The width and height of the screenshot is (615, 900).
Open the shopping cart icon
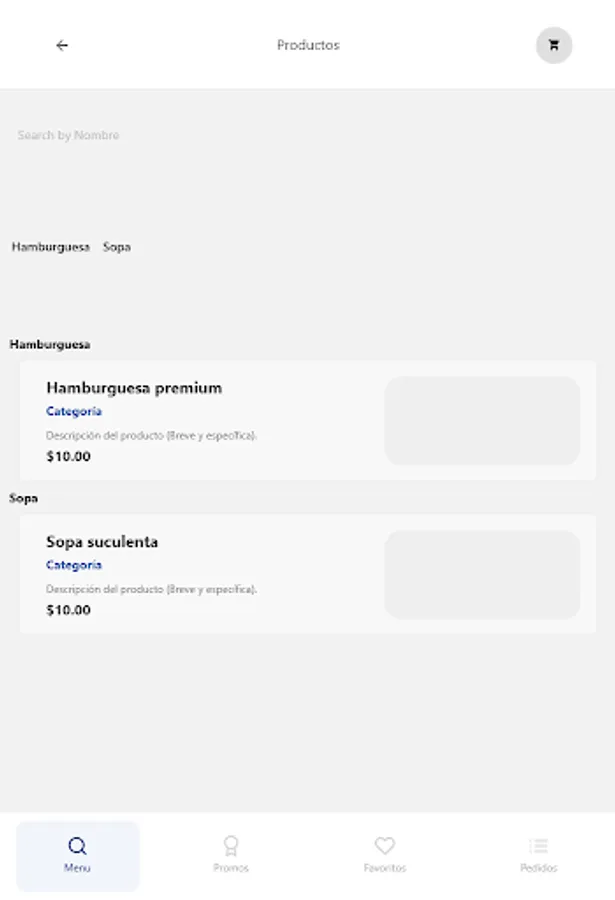(554, 45)
